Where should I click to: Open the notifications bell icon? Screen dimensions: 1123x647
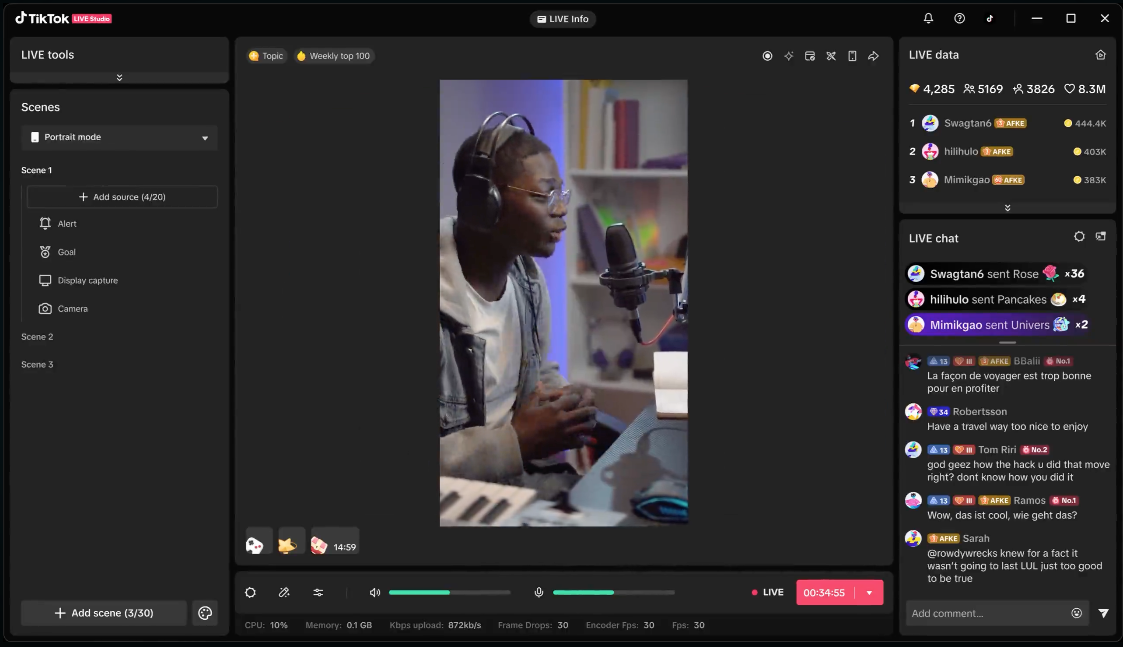click(x=930, y=18)
